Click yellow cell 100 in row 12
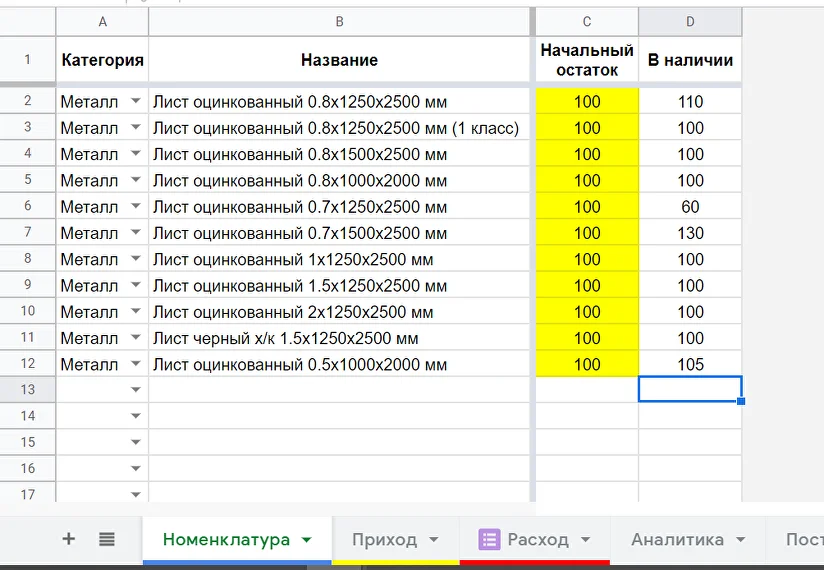 point(587,364)
